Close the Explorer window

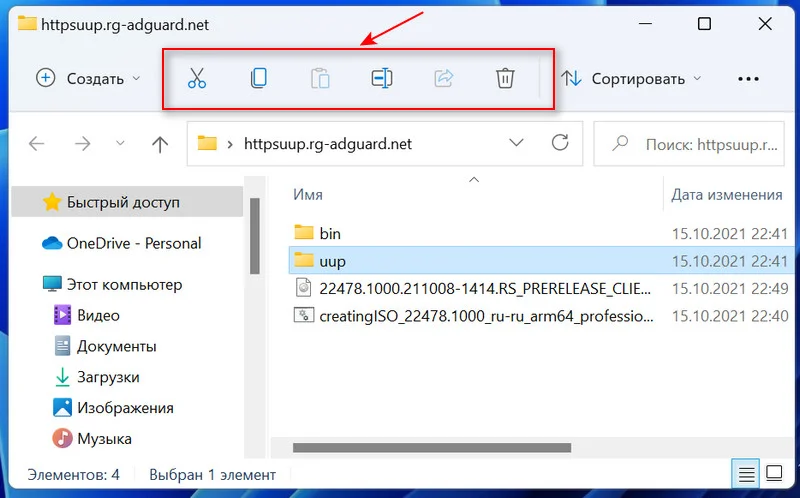[x=765, y=23]
